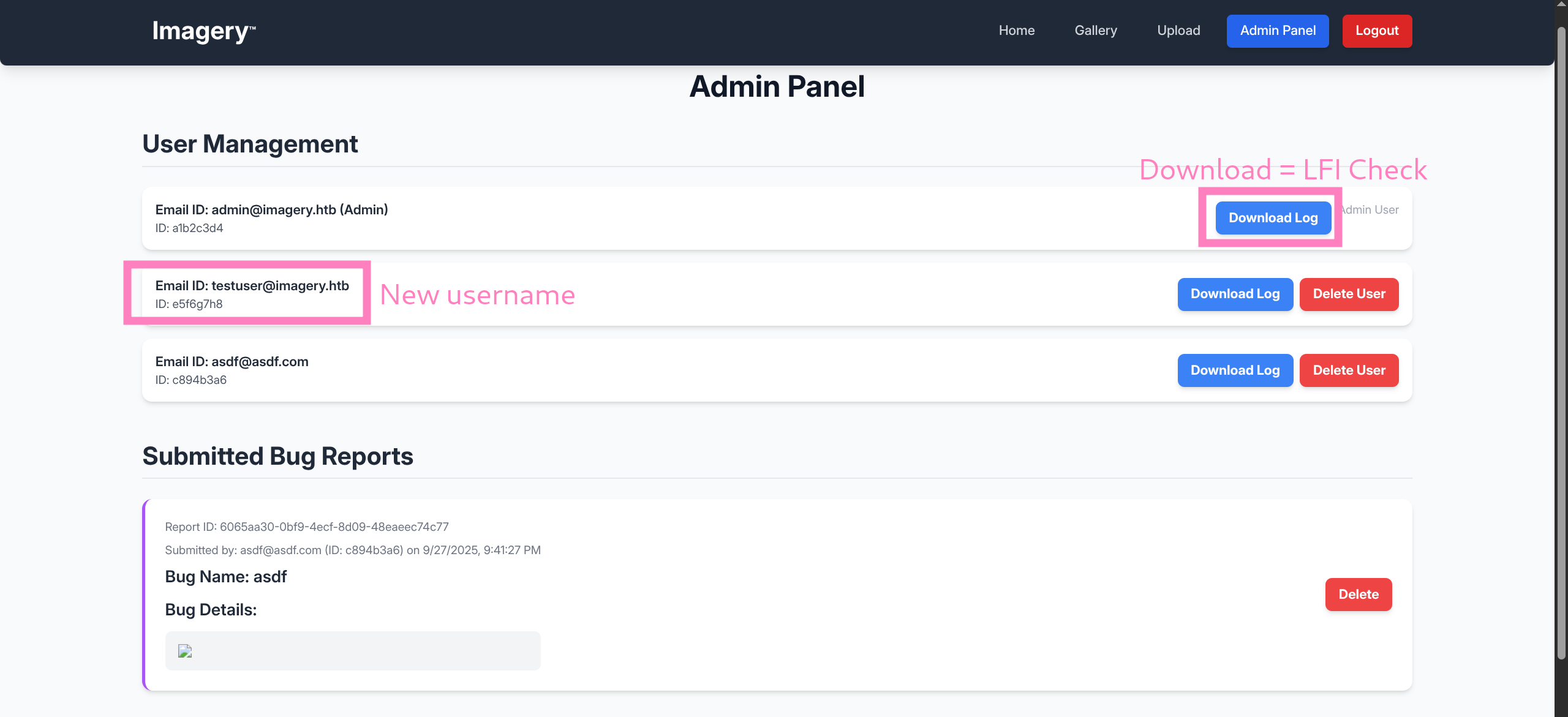Delete the testuser@imagery.htb user
1568x717 pixels.
(1348, 294)
